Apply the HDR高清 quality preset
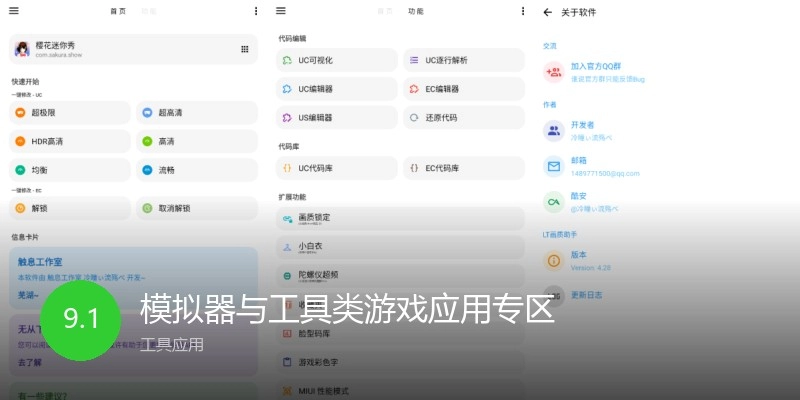The width and height of the screenshot is (800, 400). point(70,141)
